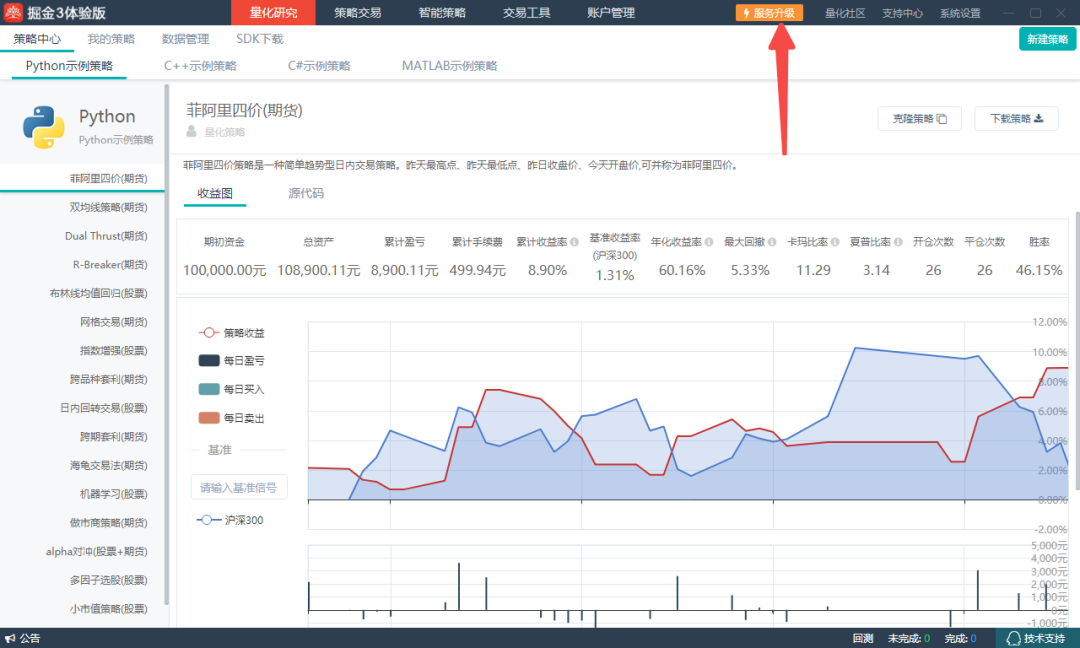Click the 技术支持 headset icon

click(x=1013, y=638)
